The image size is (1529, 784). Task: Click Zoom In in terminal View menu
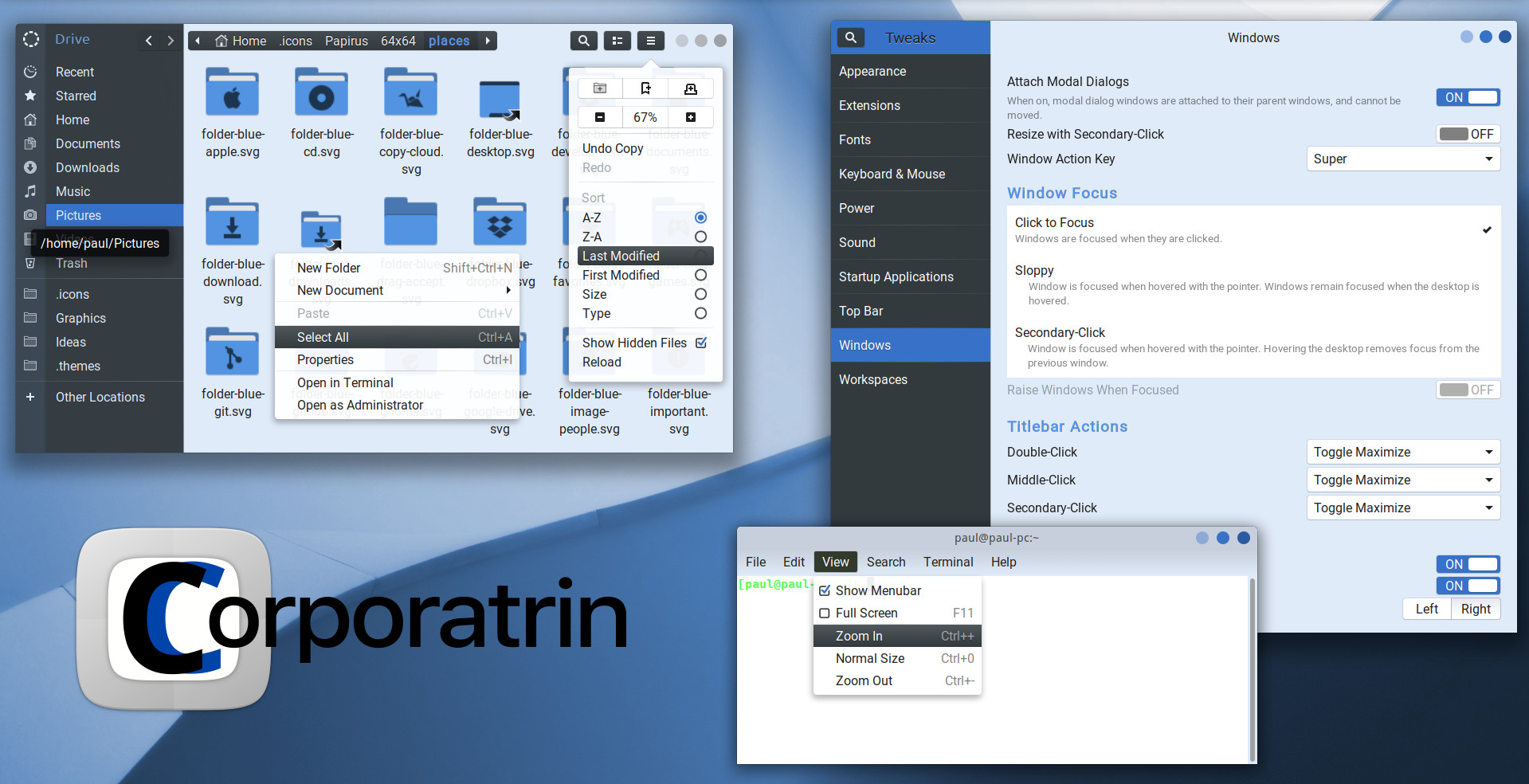point(897,636)
